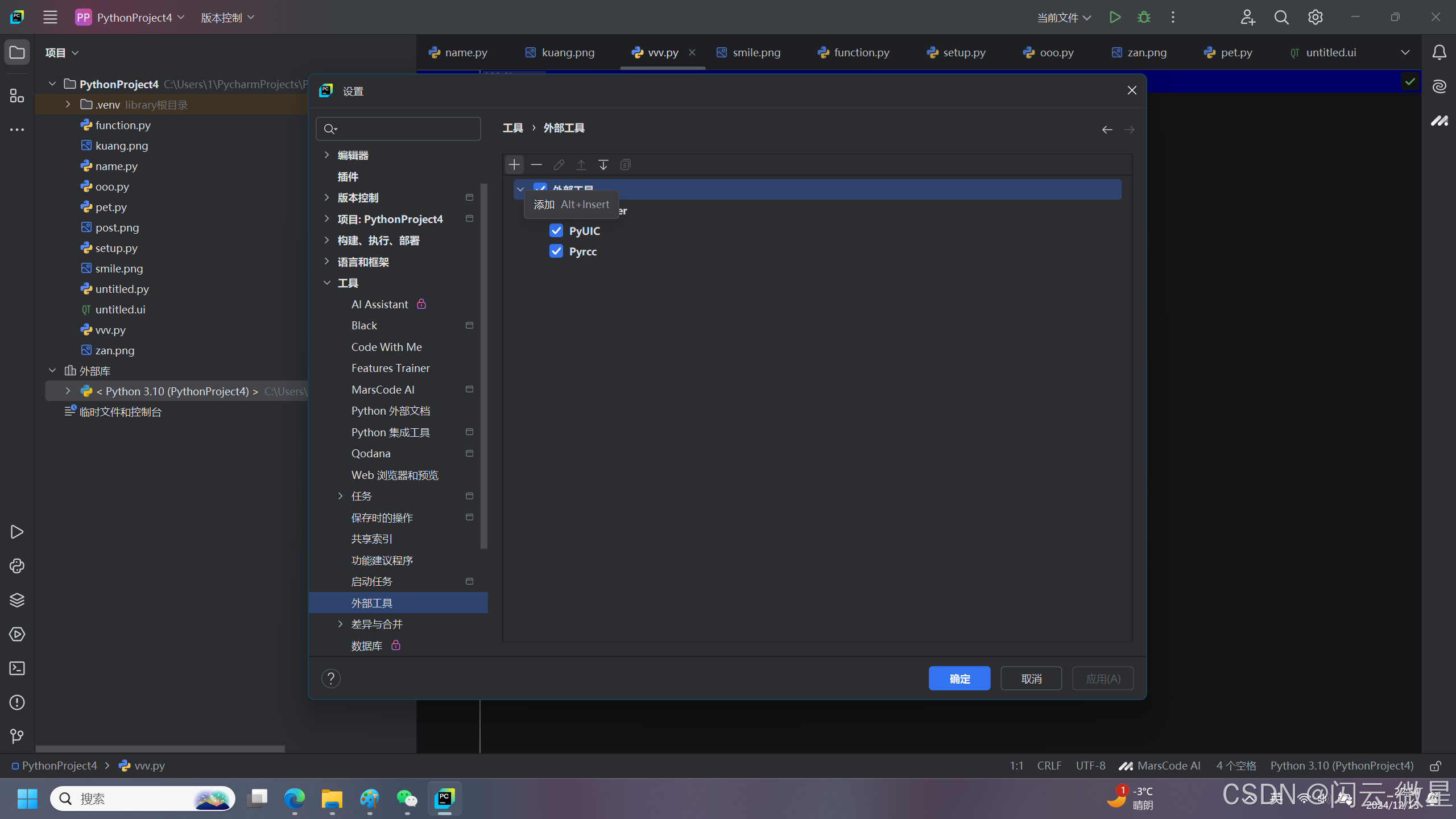Open the Problems tool window icon
Viewport: 1456px width, 819px height.
pyautogui.click(x=17, y=702)
